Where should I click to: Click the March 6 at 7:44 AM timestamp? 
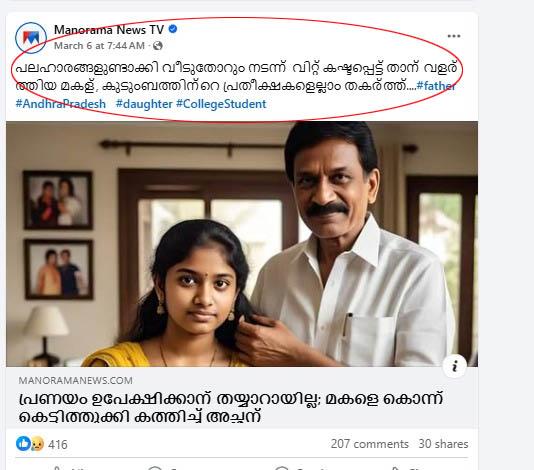[99, 46]
